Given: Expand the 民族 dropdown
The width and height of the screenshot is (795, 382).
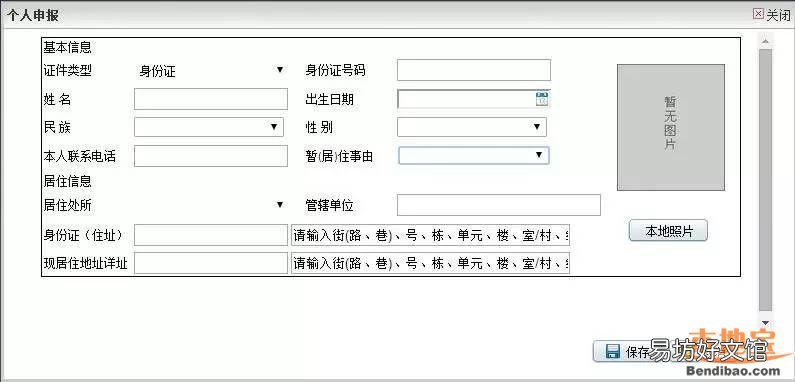Looking at the screenshot, I should (209, 127).
